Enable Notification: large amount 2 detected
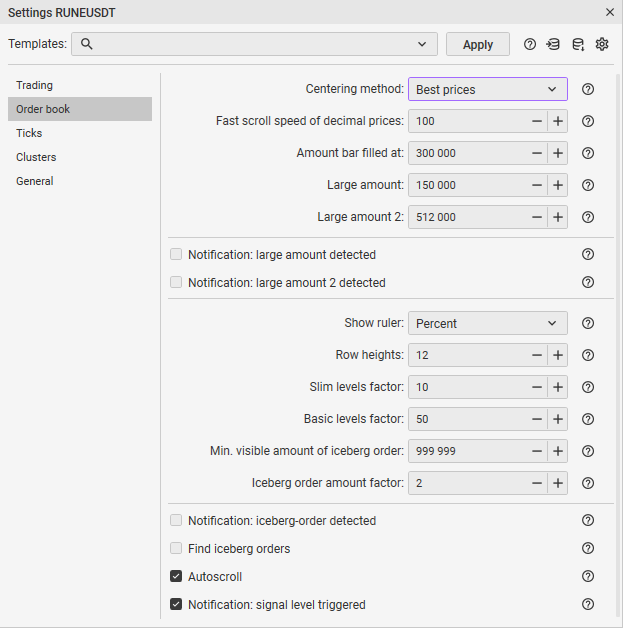This screenshot has height=628, width=623. coord(176,282)
